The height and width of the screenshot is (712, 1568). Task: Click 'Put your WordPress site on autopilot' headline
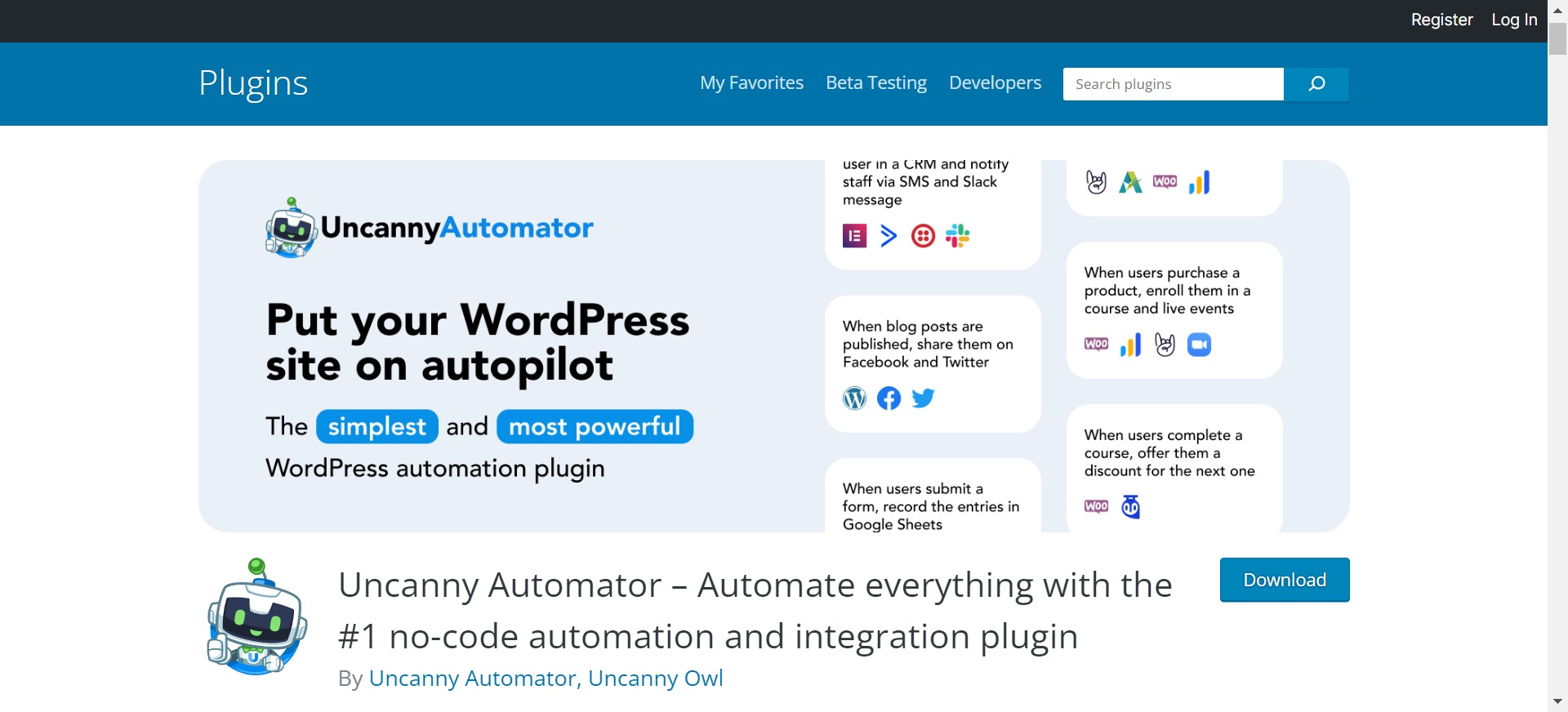(478, 342)
